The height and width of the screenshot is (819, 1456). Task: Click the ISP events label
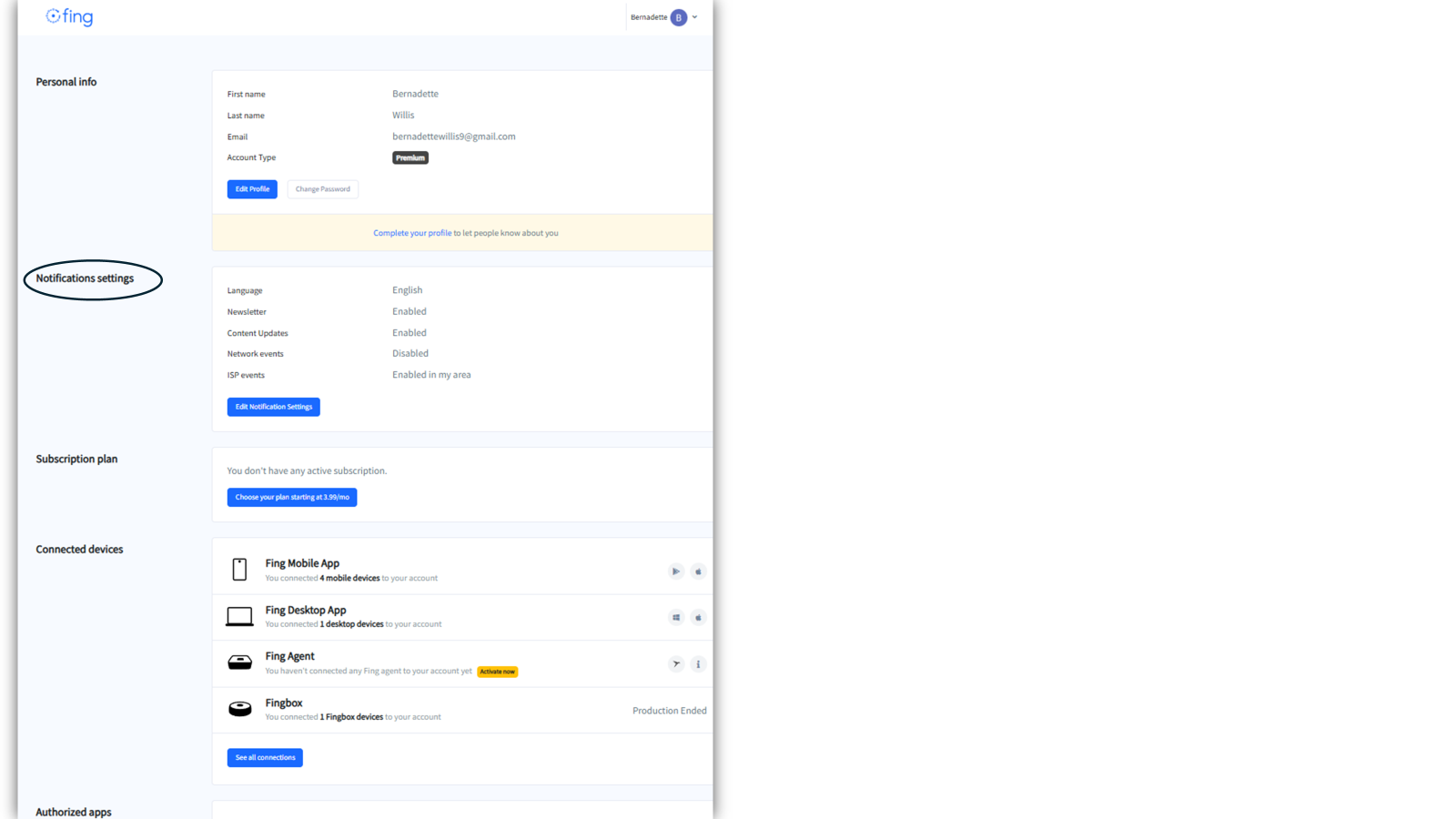coord(246,375)
